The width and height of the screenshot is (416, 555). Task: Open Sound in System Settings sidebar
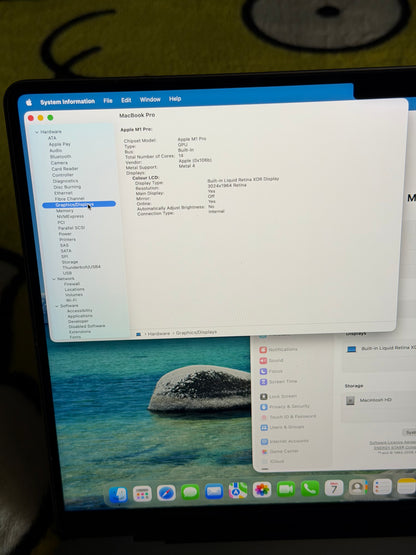(x=272, y=360)
